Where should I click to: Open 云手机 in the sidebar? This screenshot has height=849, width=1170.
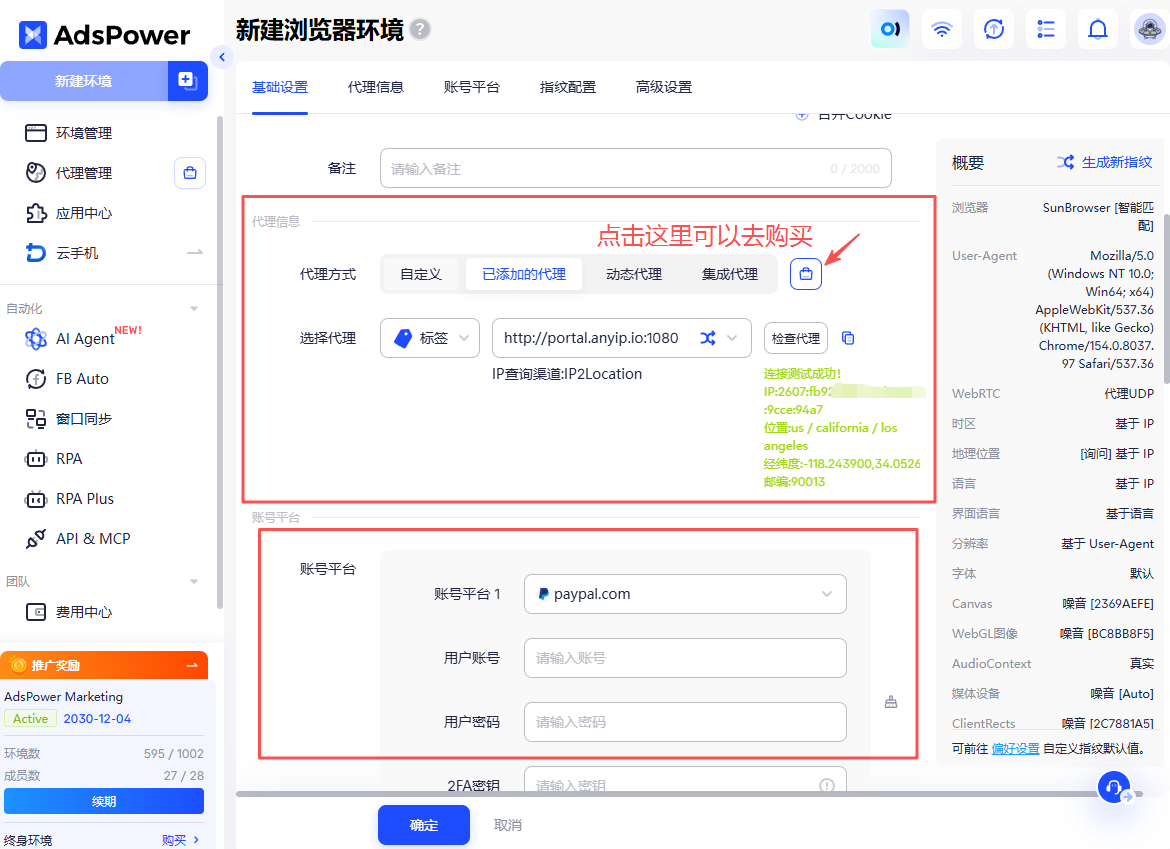coord(62,253)
